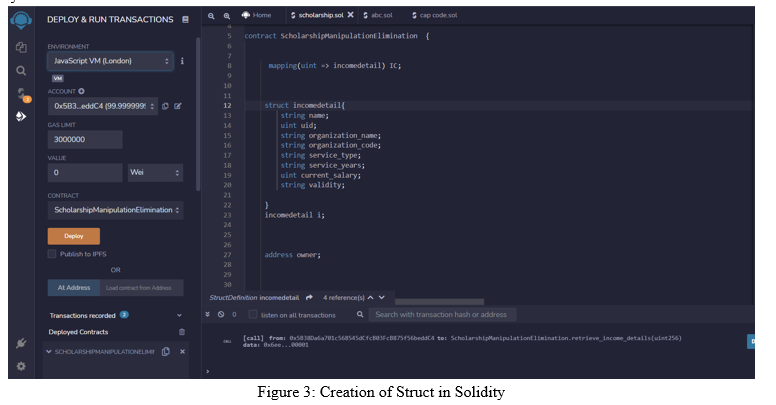The height and width of the screenshot is (405, 776).
Task: Copy the deployed contract address
Action: [166, 352]
